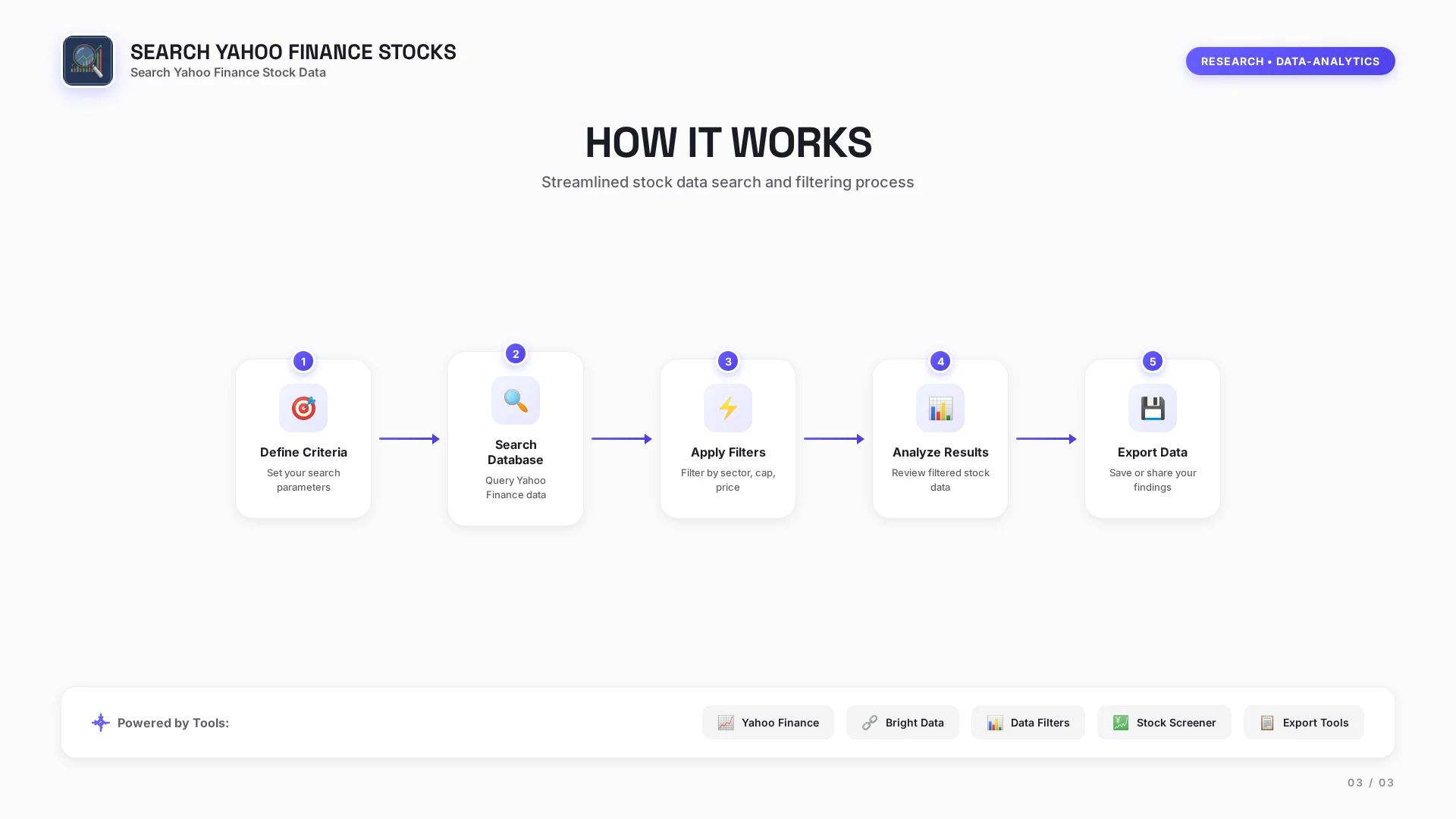Click the Search Yahoo Finance Stocks app logo
Image resolution: width=1456 pixels, height=819 pixels.
(88, 61)
